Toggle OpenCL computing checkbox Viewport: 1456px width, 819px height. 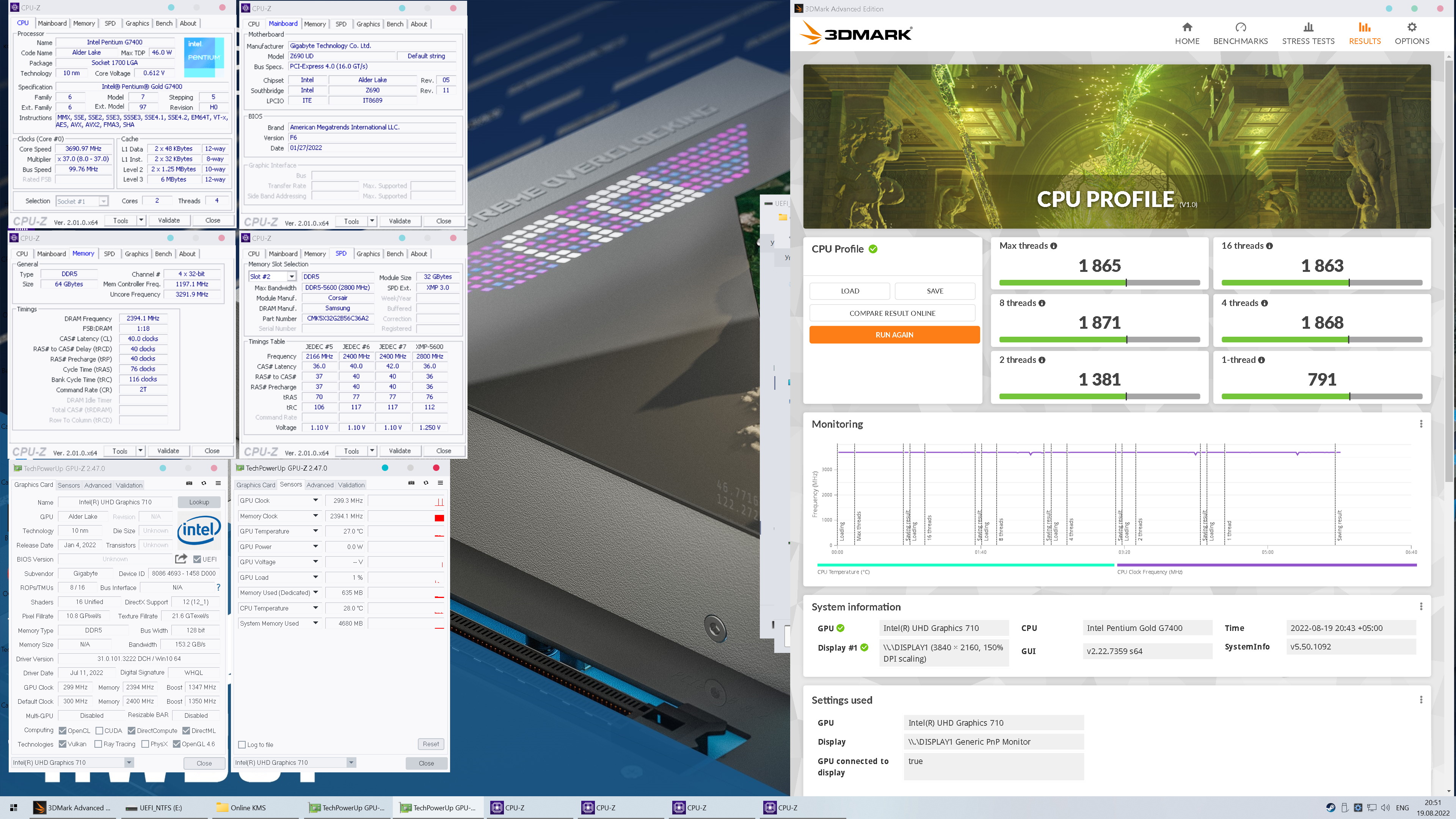(x=63, y=731)
